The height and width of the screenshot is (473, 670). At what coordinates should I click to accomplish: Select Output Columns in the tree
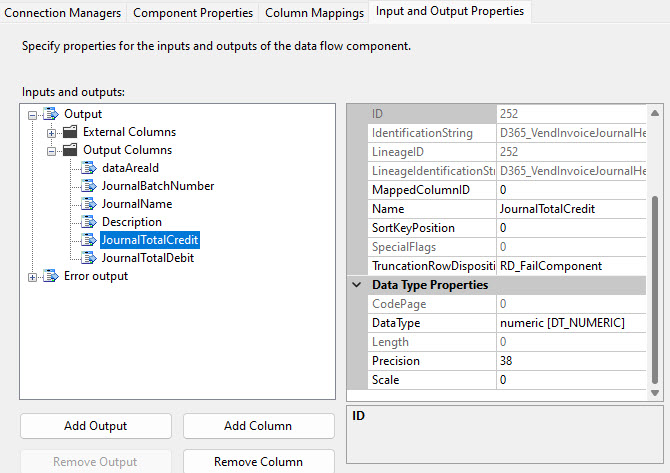pos(127,150)
